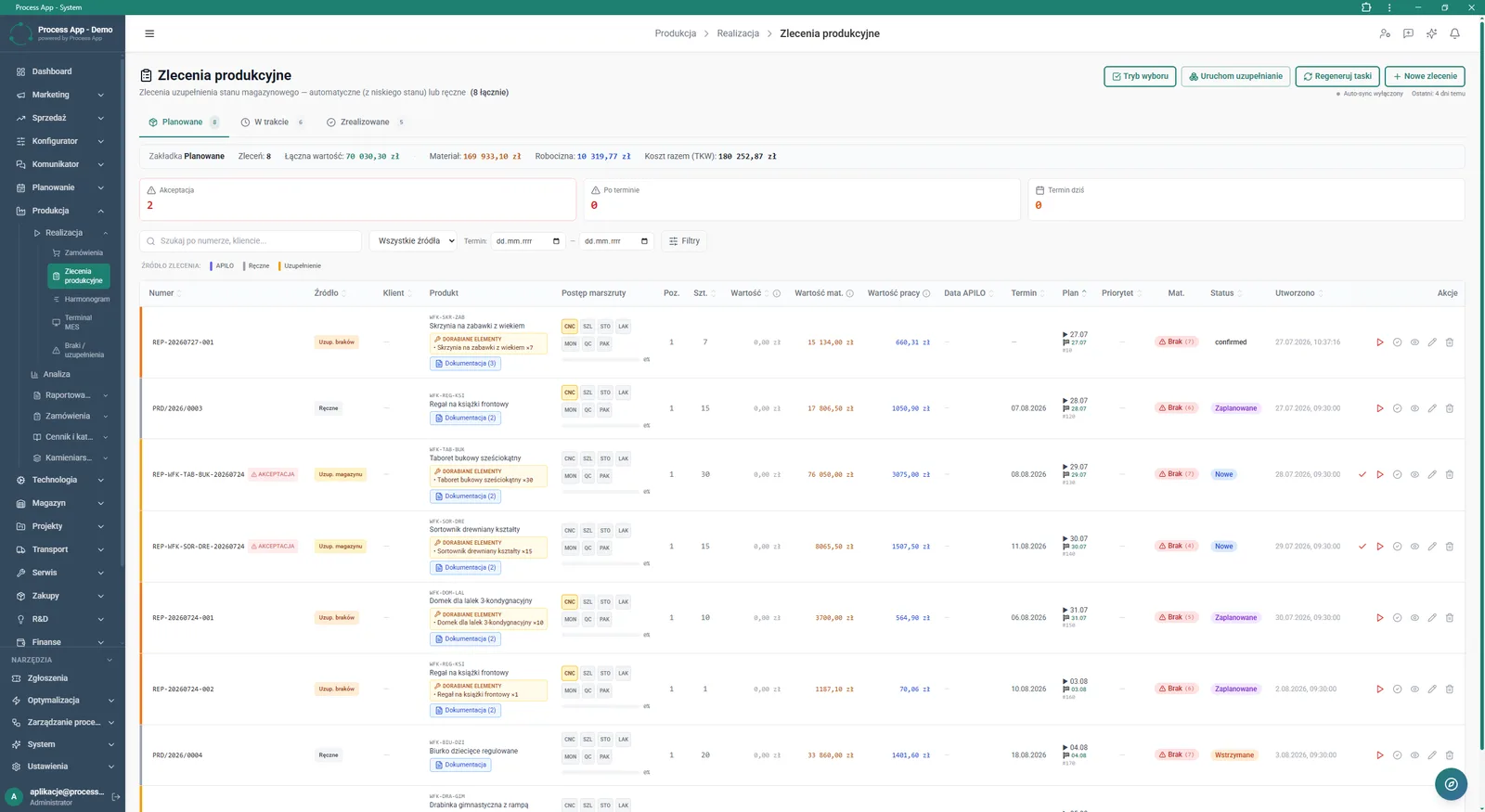Open the three-dot menu in the title bar

[x=1389, y=7]
